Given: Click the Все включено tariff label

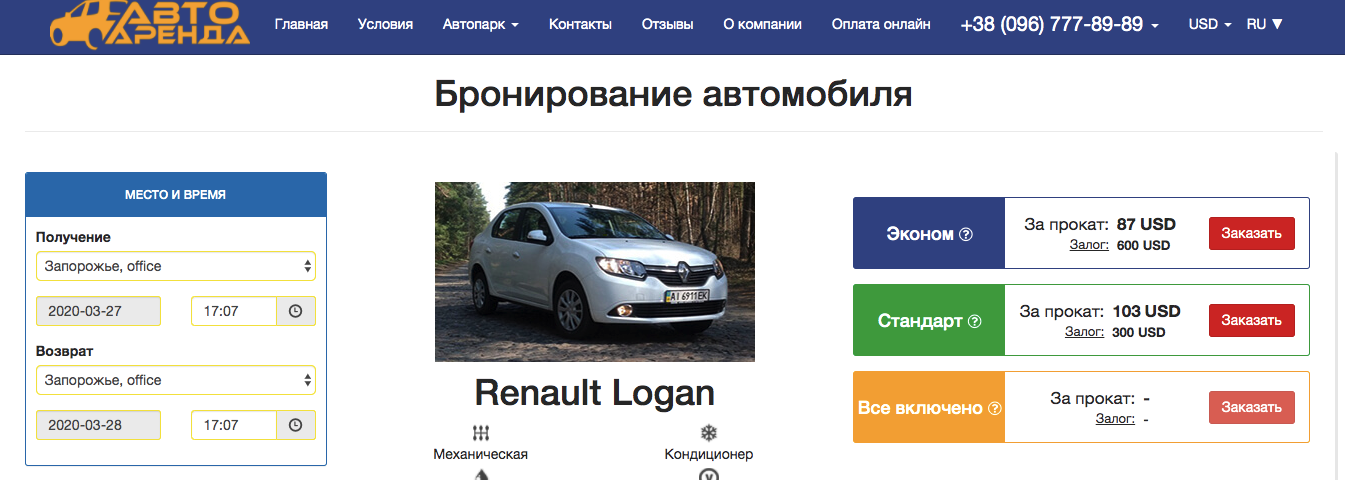Looking at the screenshot, I should click(x=921, y=408).
